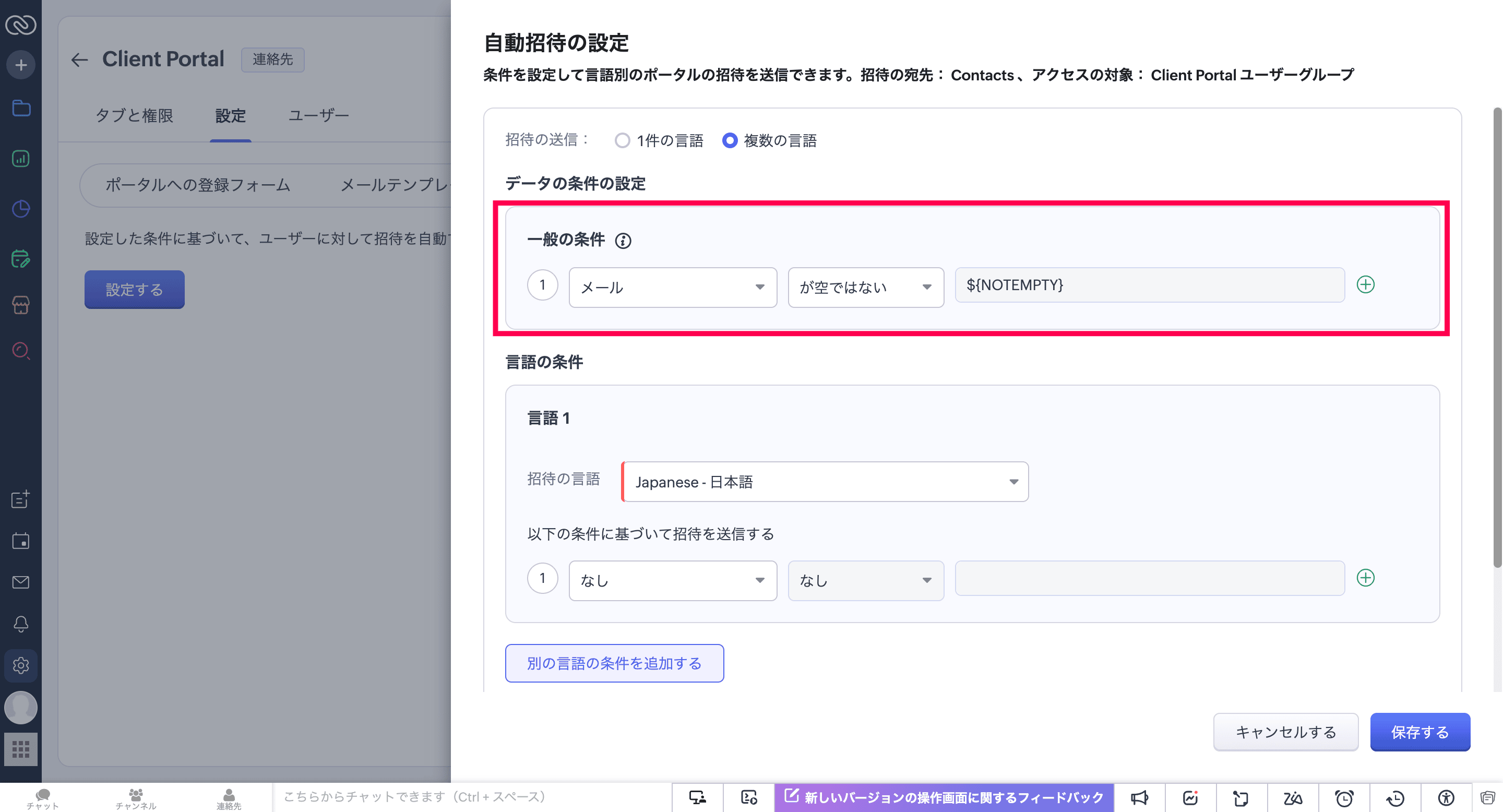Click the 保存する button
1503x812 pixels.
pos(1419,732)
